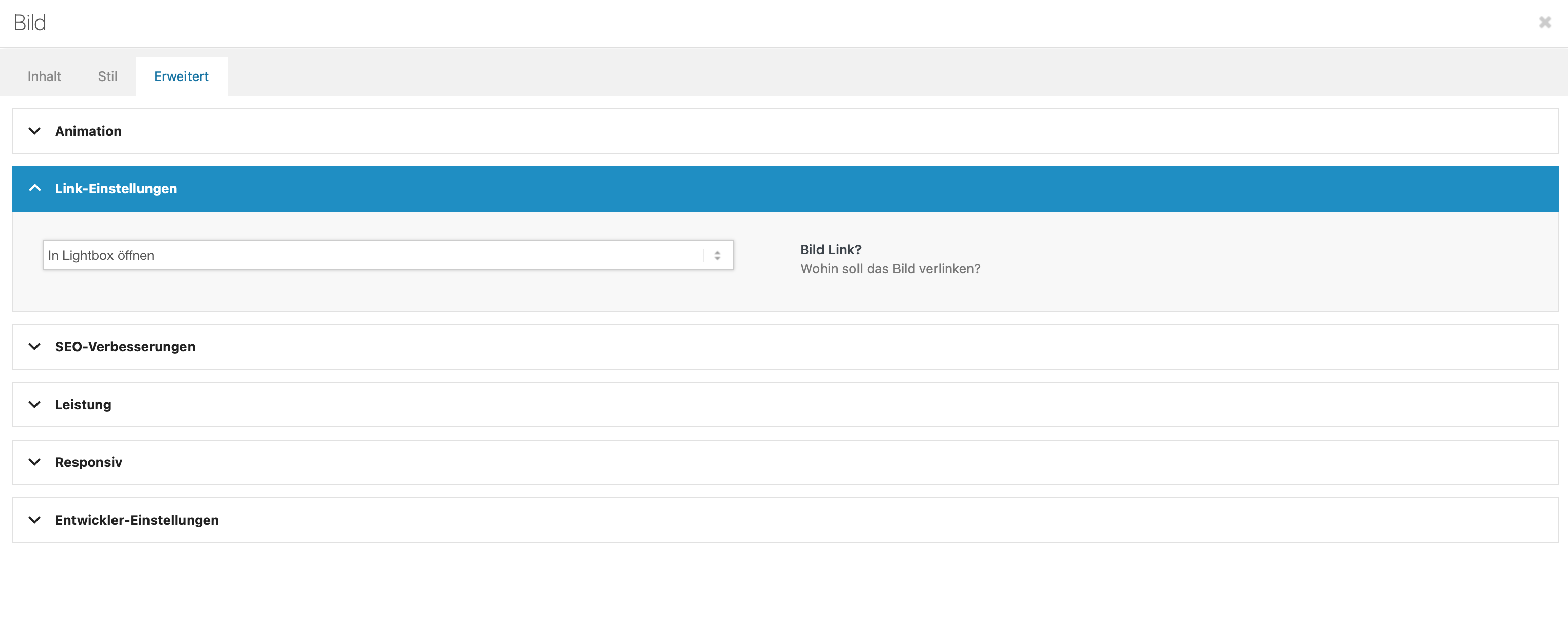1568x633 pixels.
Task: Open the Responsiv section title
Action: 89,462
